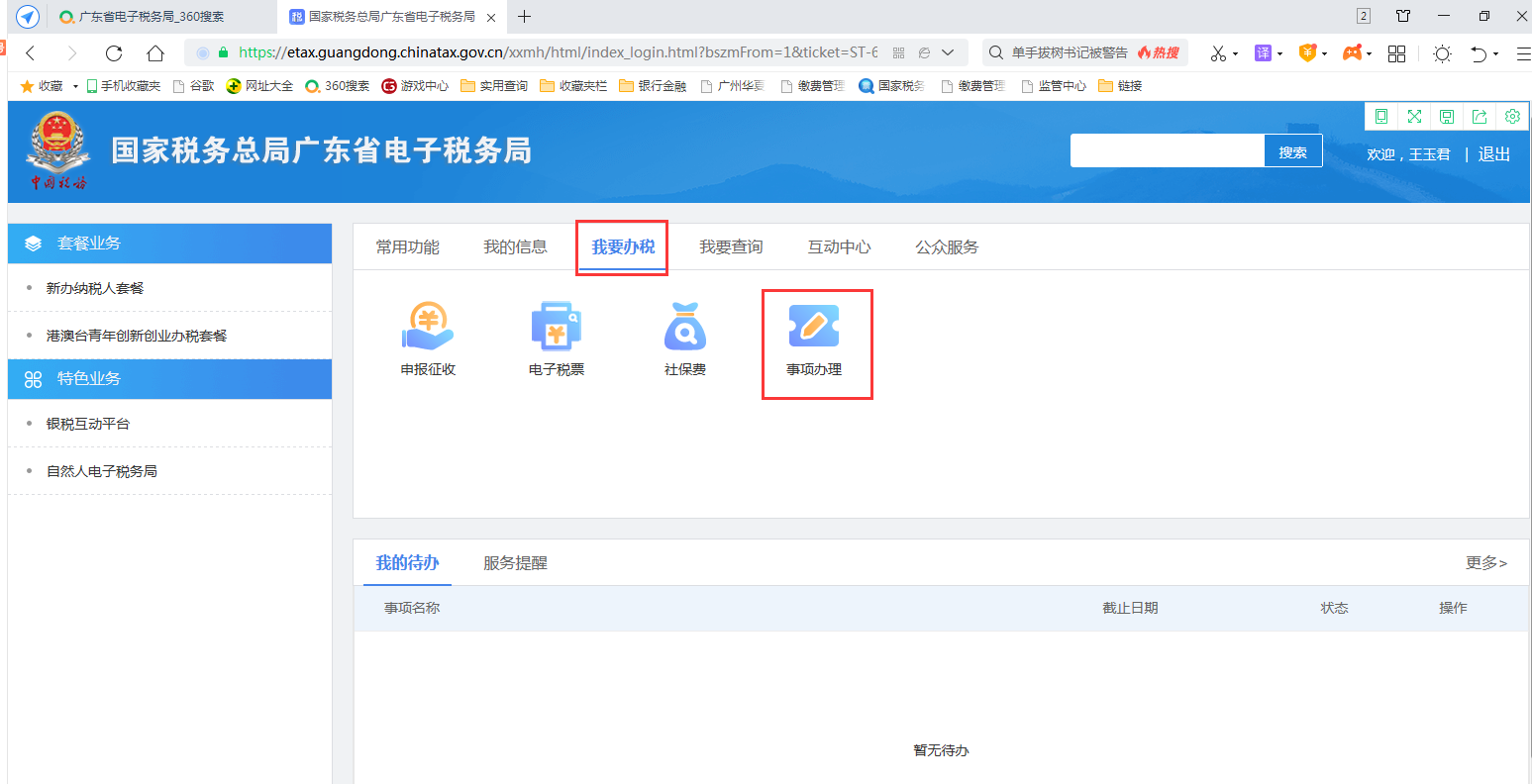Screen dimensions: 1532x784
Task: Switch to the 我要查询 tab
Action: tap(731, 246)
